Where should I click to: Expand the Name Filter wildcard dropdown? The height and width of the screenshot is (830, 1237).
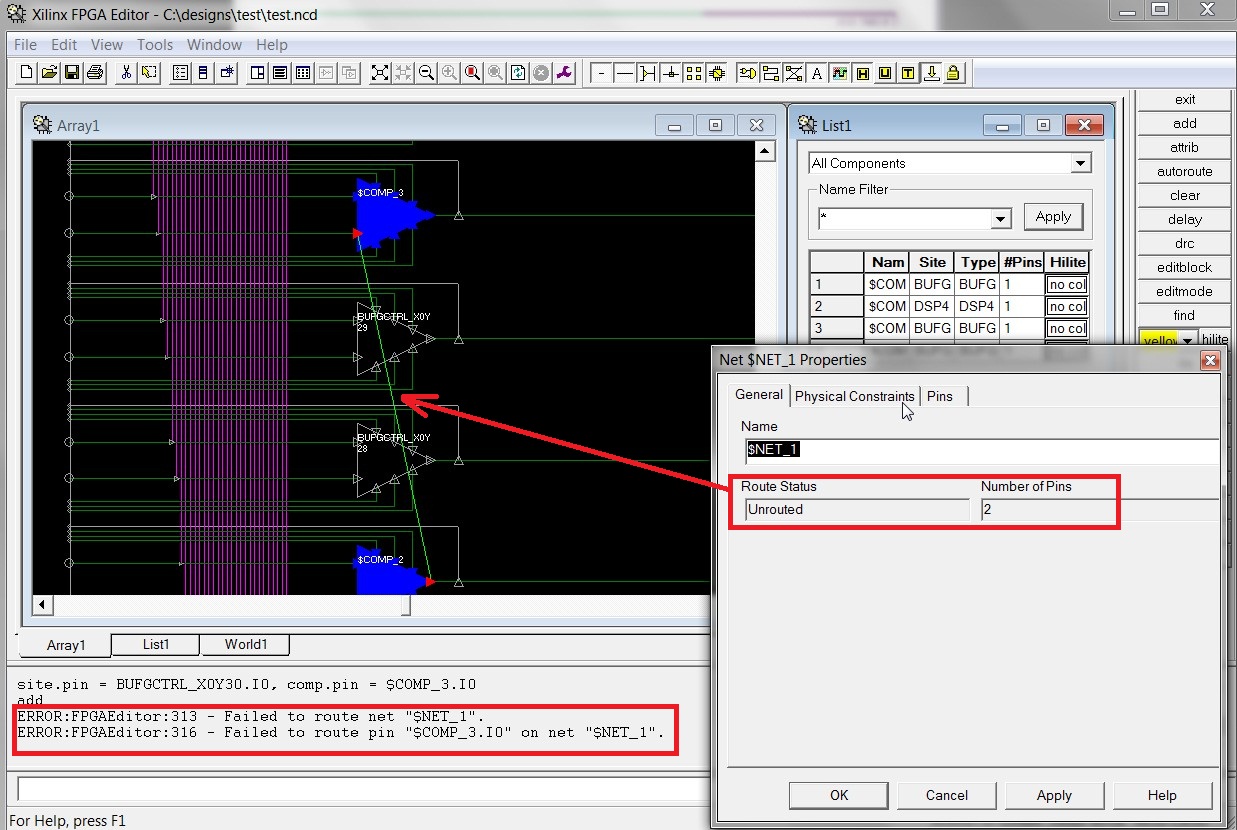pos(1001,218)
